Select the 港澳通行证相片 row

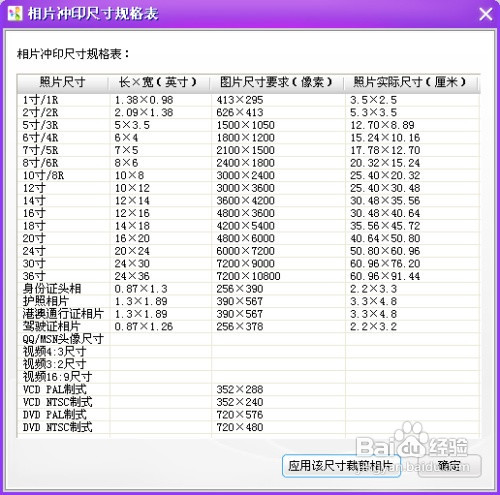248,314
